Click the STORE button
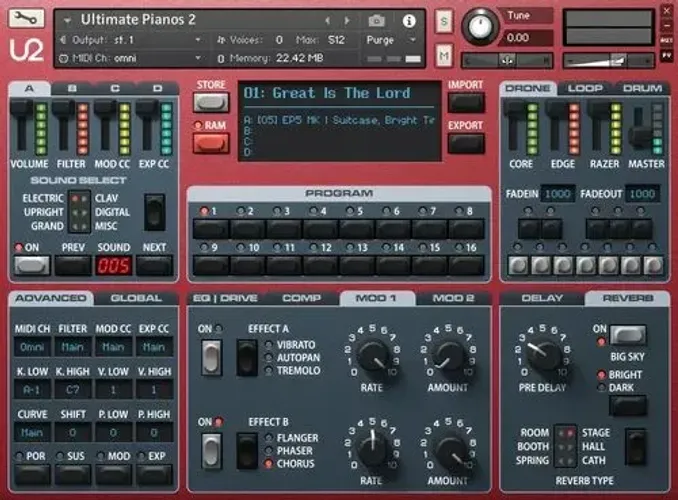Image resolution: width=678 pixels, height=500 pixels. point(211,103)
